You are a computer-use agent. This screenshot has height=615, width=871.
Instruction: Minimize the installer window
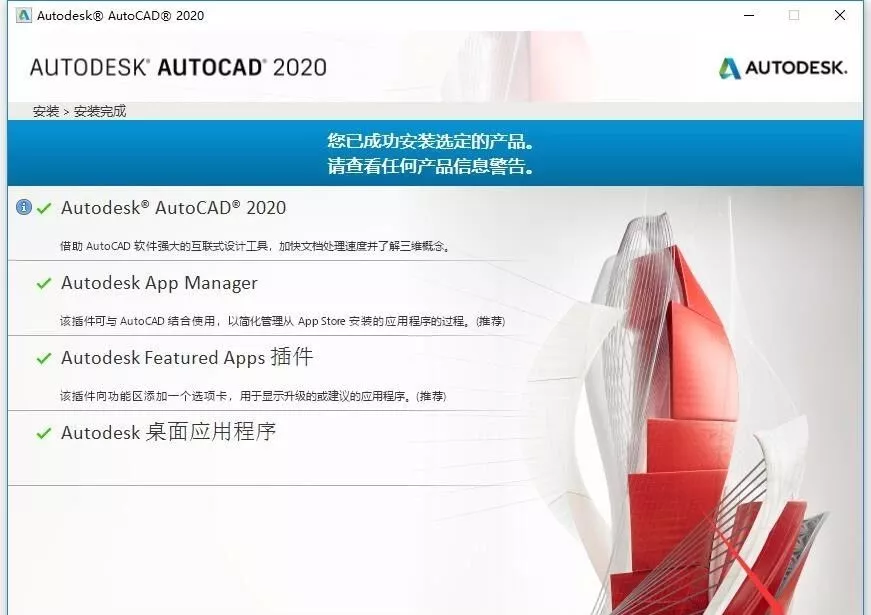point(749,15)
